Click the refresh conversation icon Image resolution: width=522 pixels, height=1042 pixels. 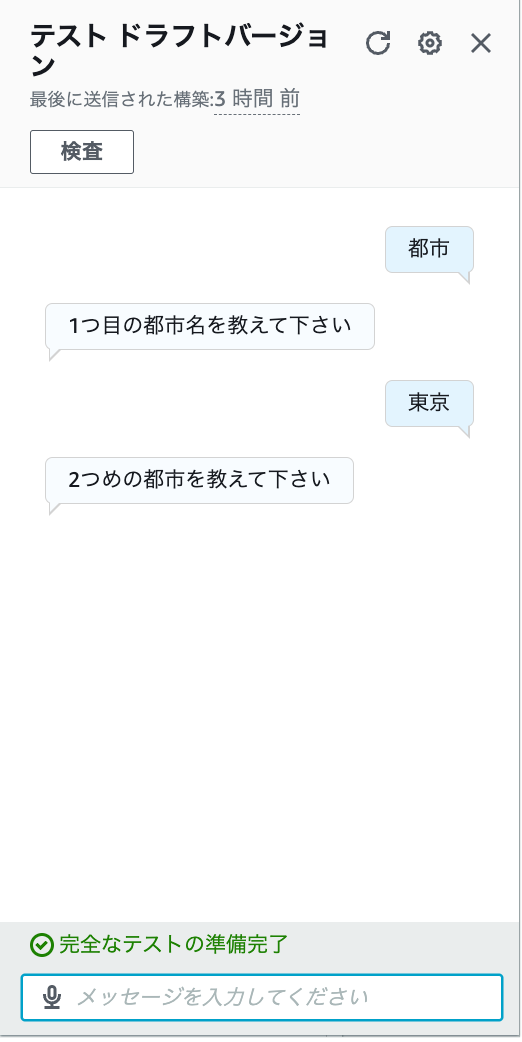[x=378, y=43]
